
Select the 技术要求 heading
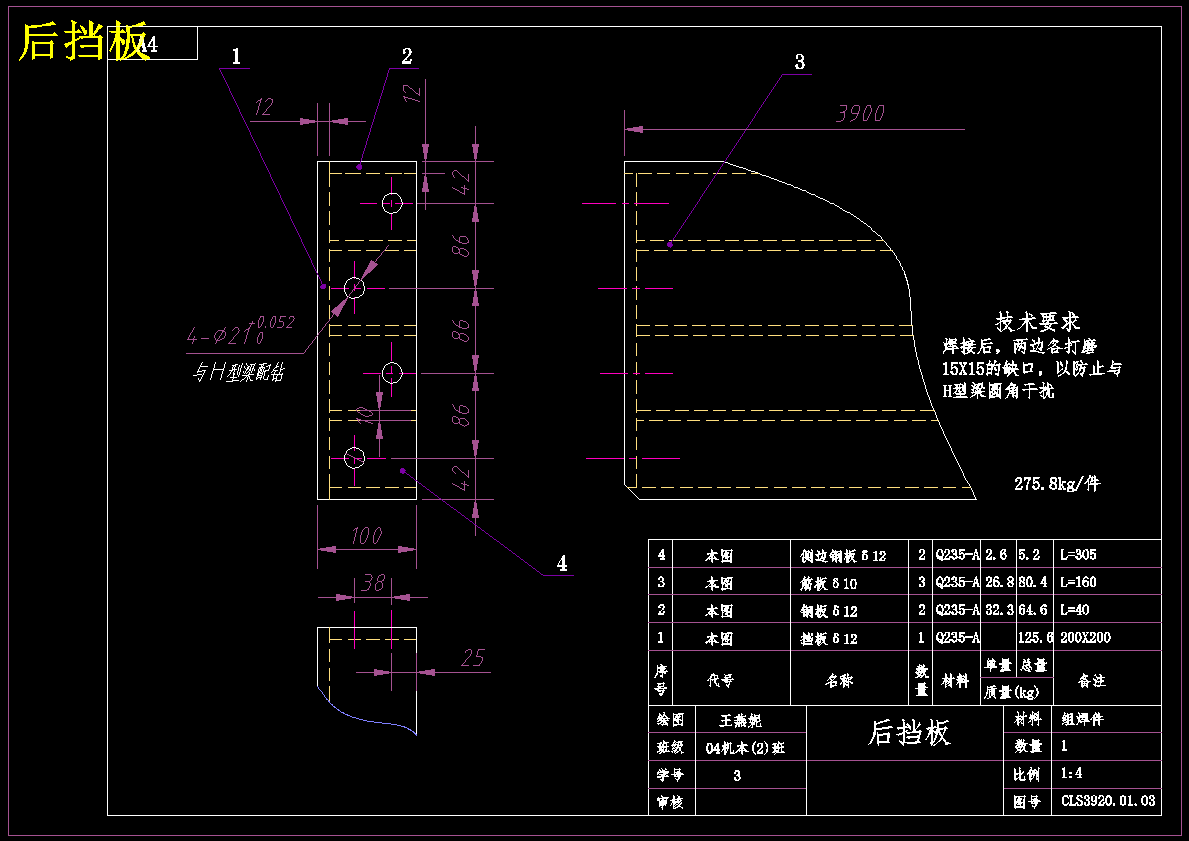coord(1037,322)
